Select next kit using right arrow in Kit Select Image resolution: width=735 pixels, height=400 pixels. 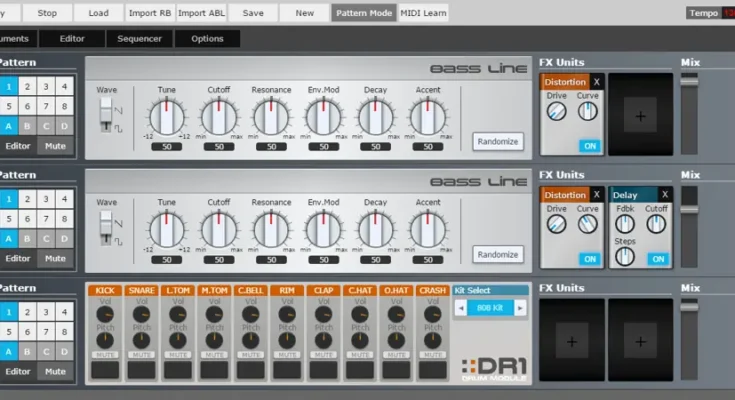[521, 308]
